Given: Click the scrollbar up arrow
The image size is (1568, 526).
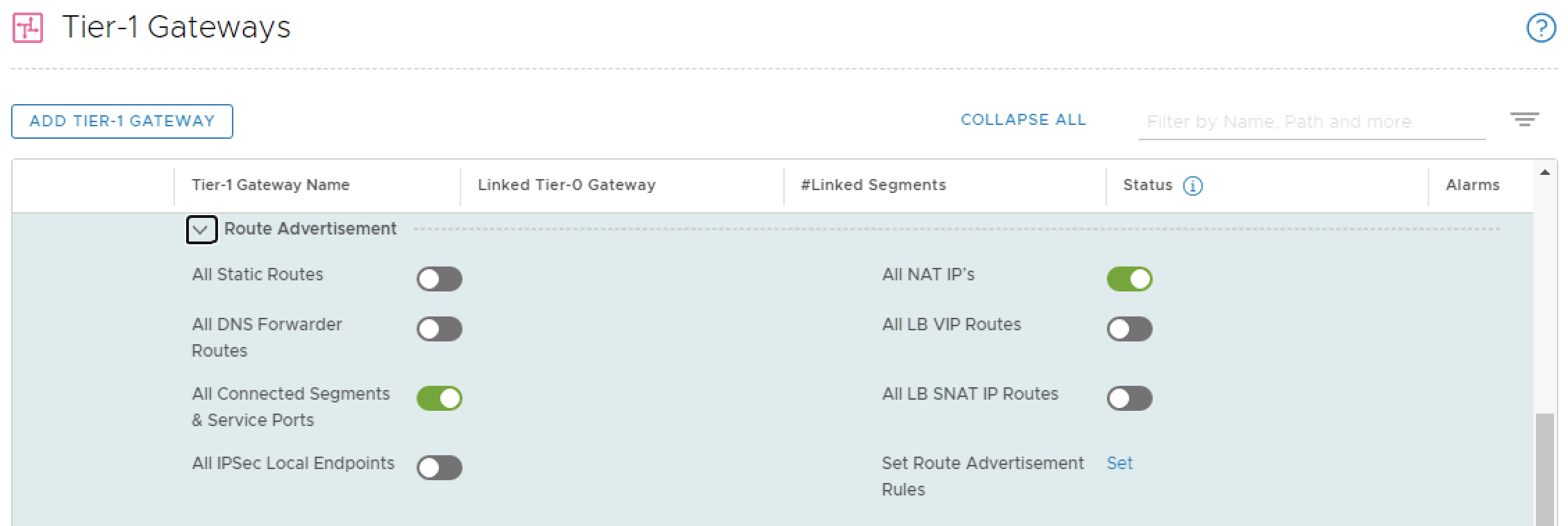Looking at the screenshot, I should coord(1544,173).
